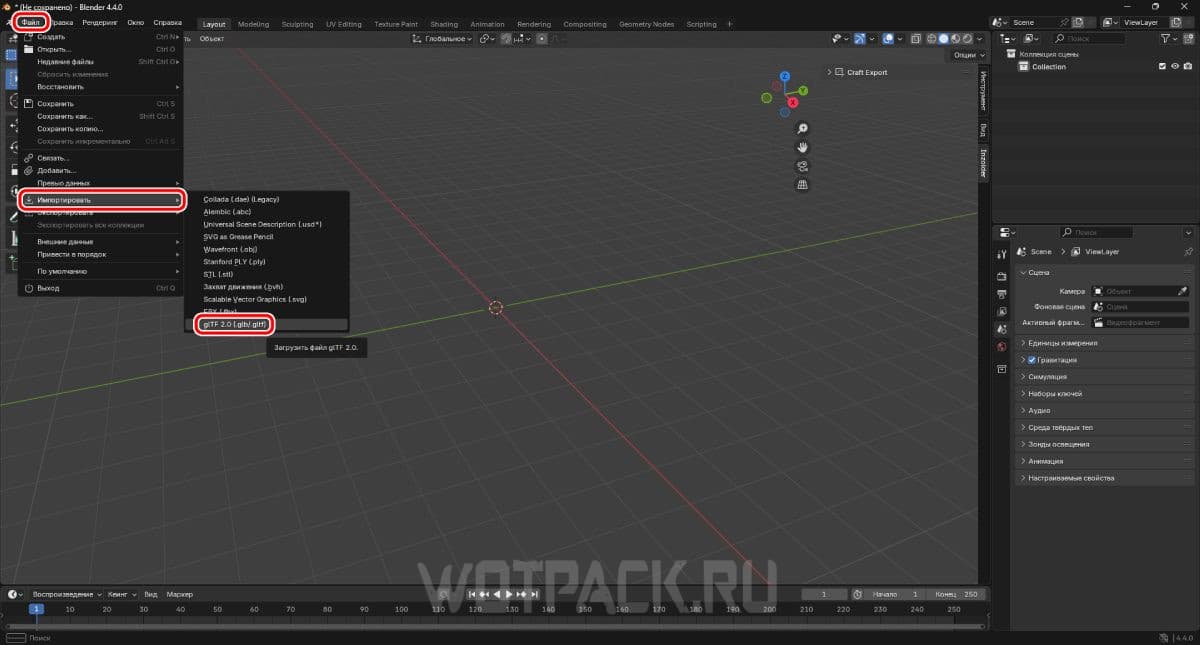
Task: Click the Начало start frame field
Action: pyautogui.click(x=895, y=594)
